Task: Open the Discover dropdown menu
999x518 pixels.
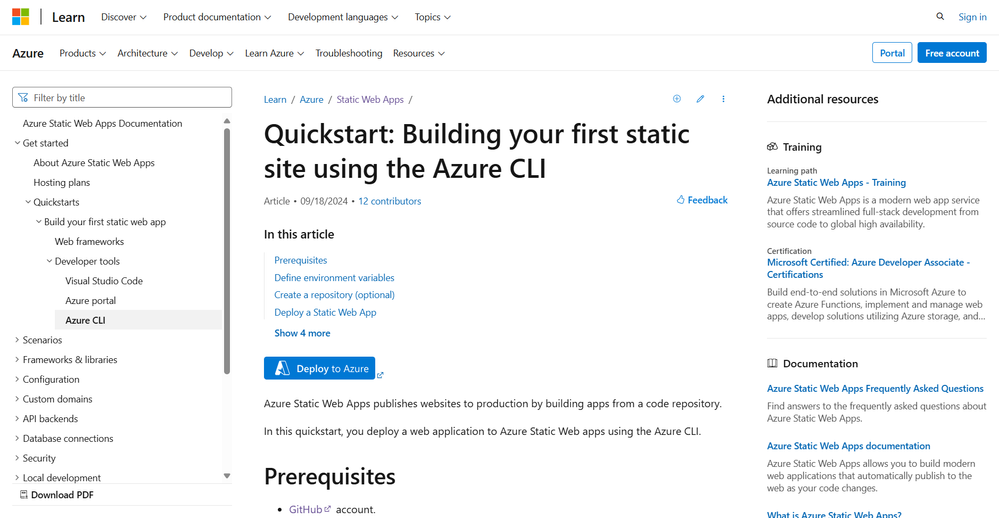Action: coord(124,17)
